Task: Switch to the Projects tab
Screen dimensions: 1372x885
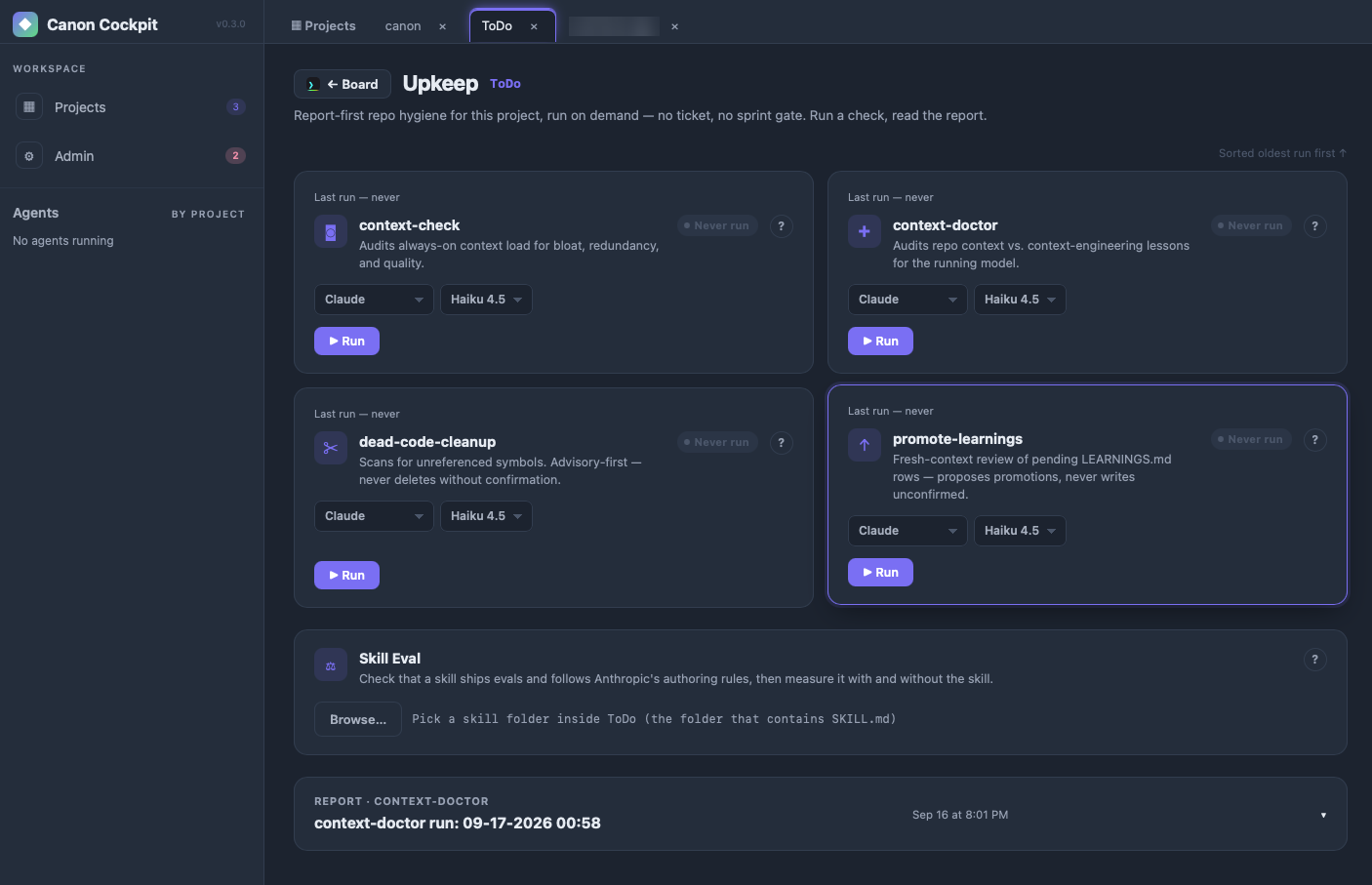Action: (x=324, y=26)
